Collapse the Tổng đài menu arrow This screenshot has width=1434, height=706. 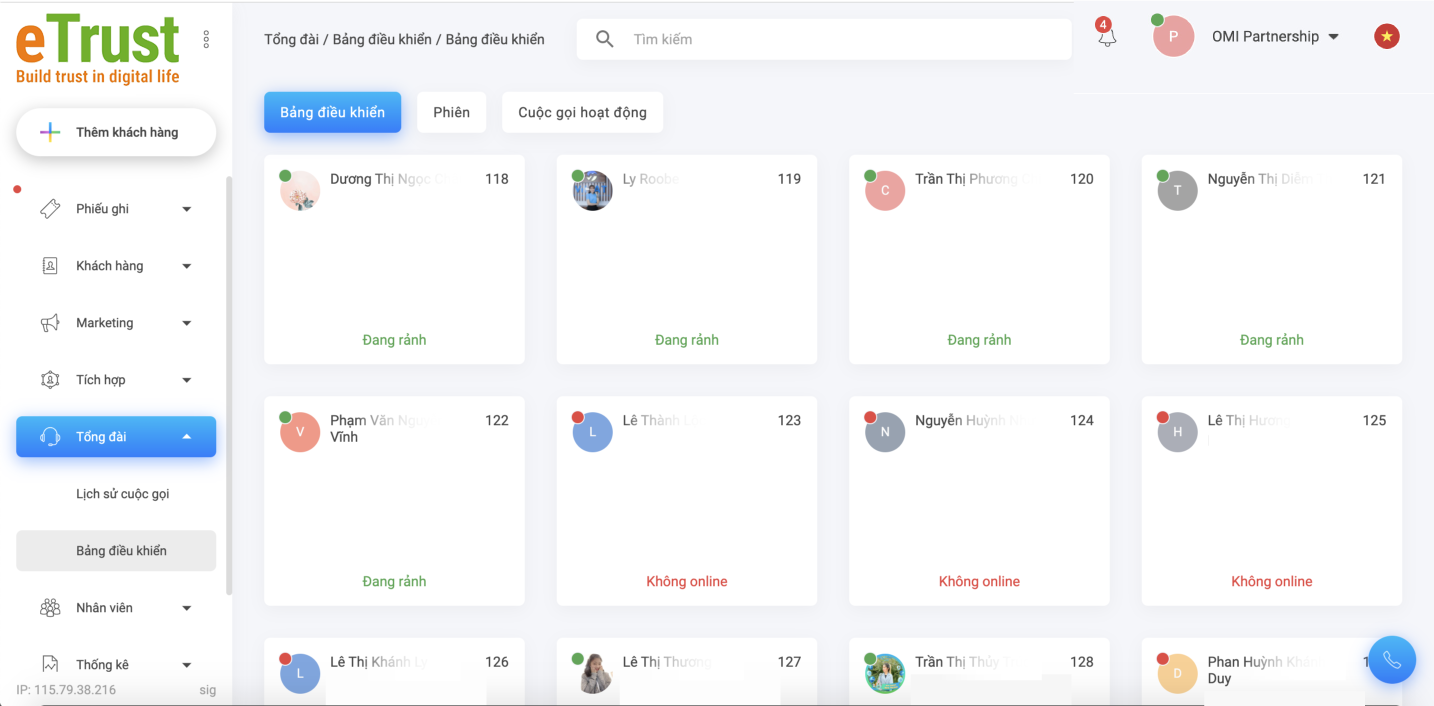click(x=187, y=437)
